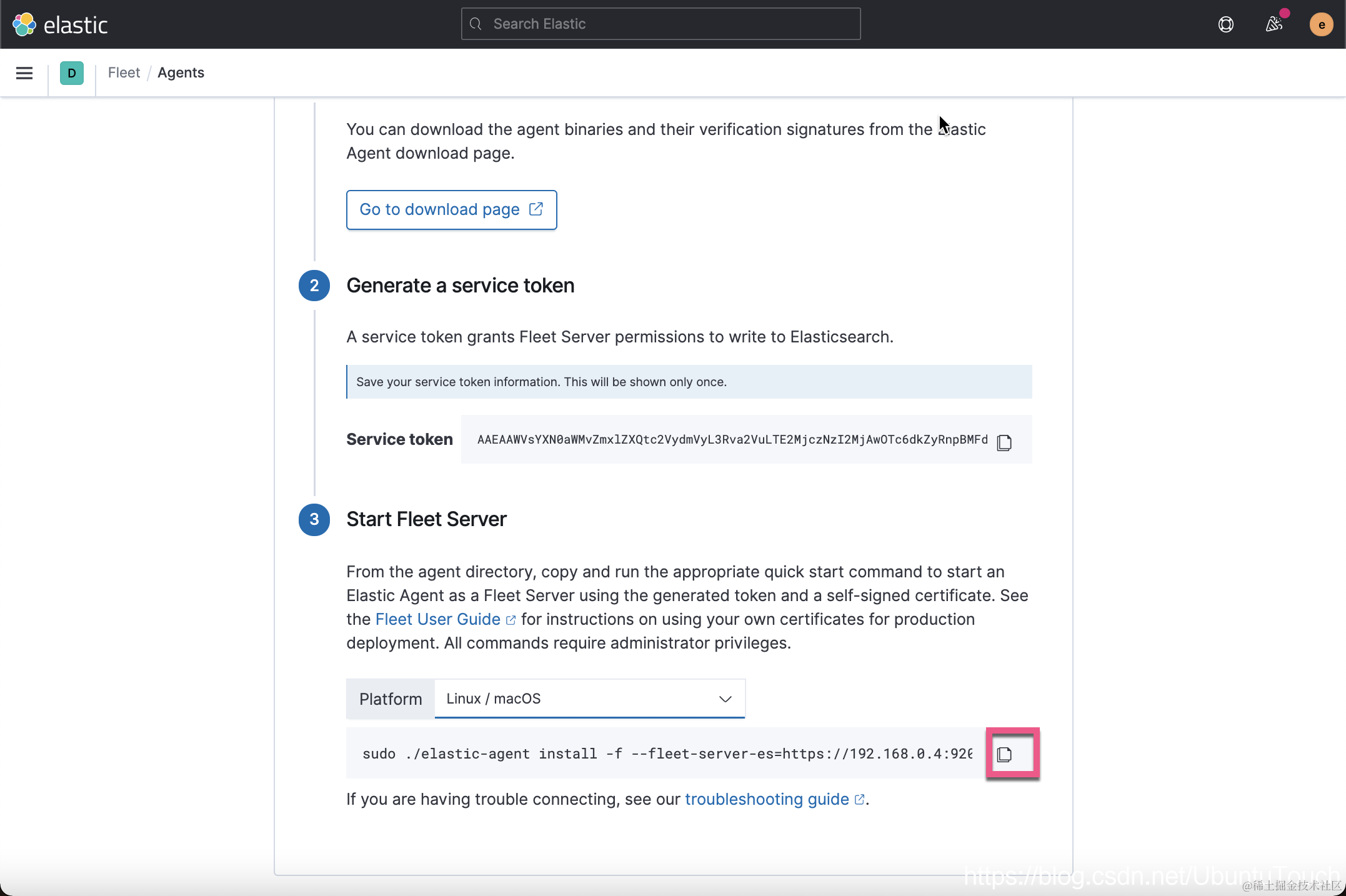Screen dimensions: 1346x896
Task: Go to the Fleet breadcrumb
Action: click(124, 73)
